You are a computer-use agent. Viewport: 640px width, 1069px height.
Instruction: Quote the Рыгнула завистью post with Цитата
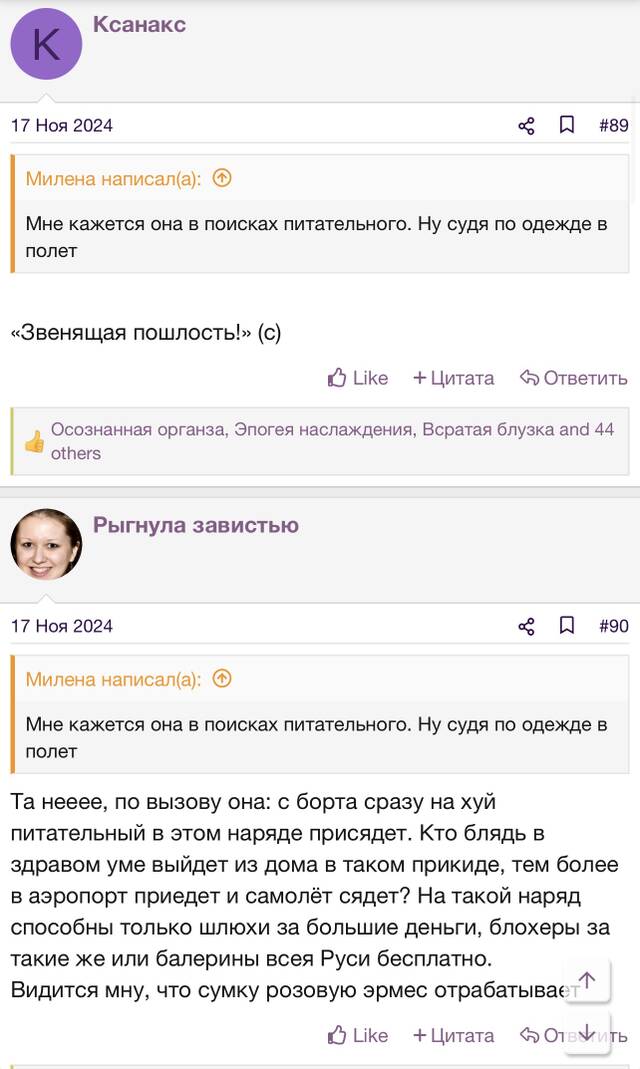(x=454, y=1035)
